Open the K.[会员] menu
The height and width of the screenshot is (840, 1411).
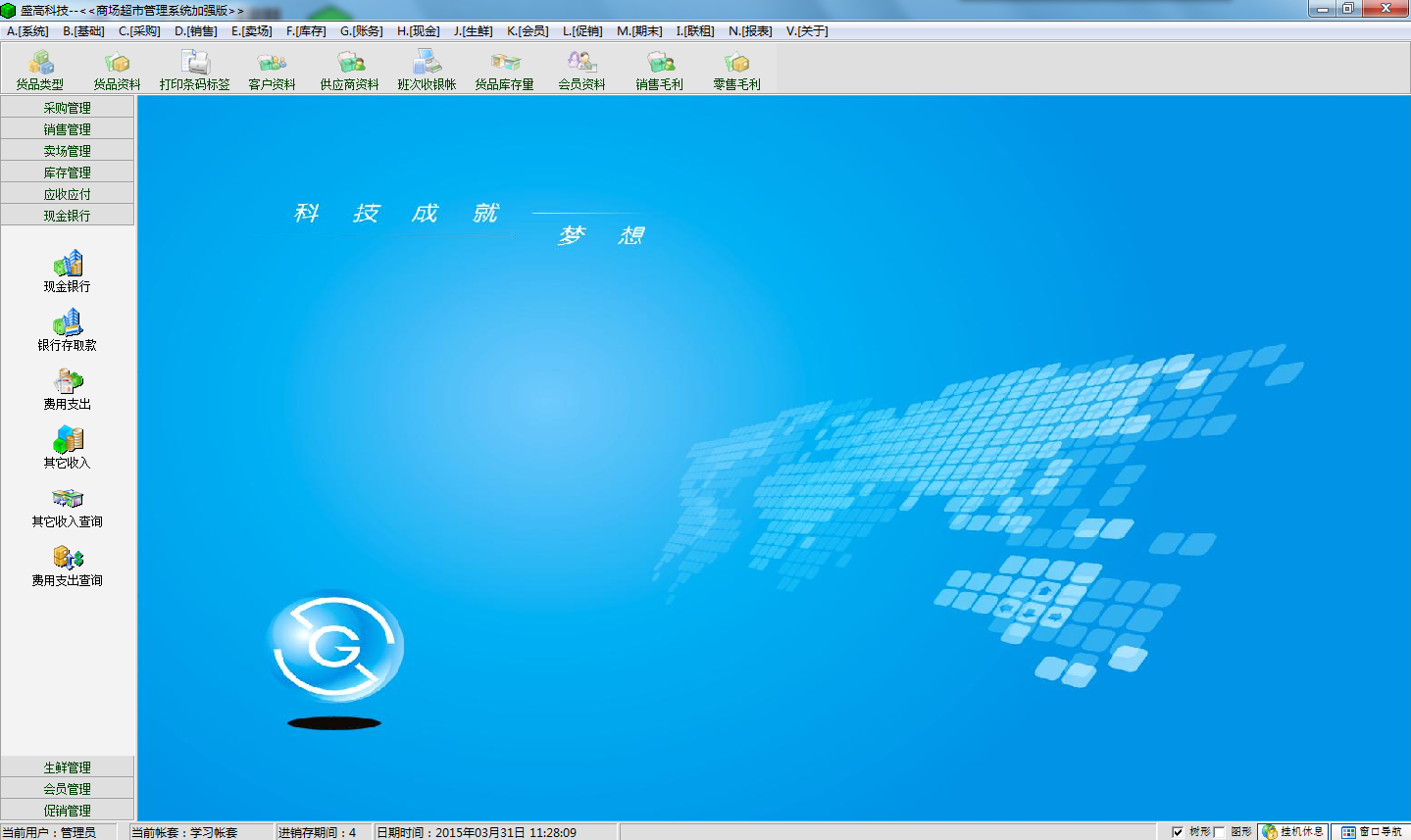coord(528,31)
